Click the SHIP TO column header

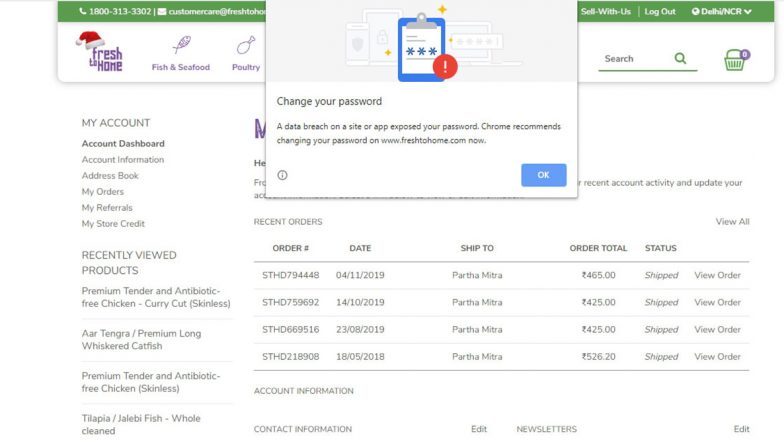[477, 248]
